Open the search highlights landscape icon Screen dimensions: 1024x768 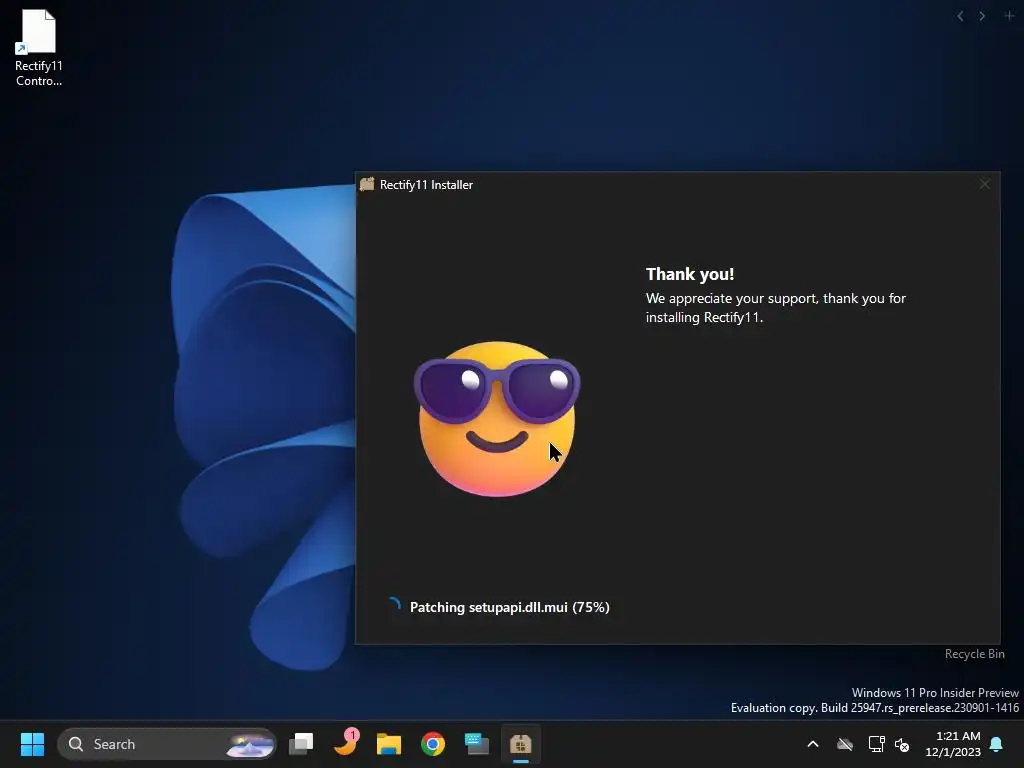(x=249, y=744)
